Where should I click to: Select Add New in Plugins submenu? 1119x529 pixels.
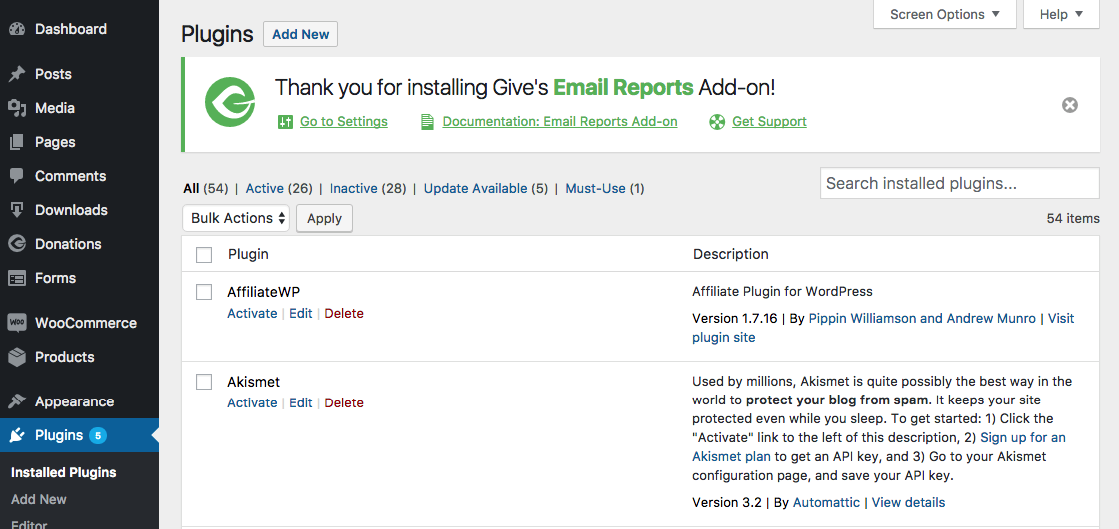[x=39, y=500]
